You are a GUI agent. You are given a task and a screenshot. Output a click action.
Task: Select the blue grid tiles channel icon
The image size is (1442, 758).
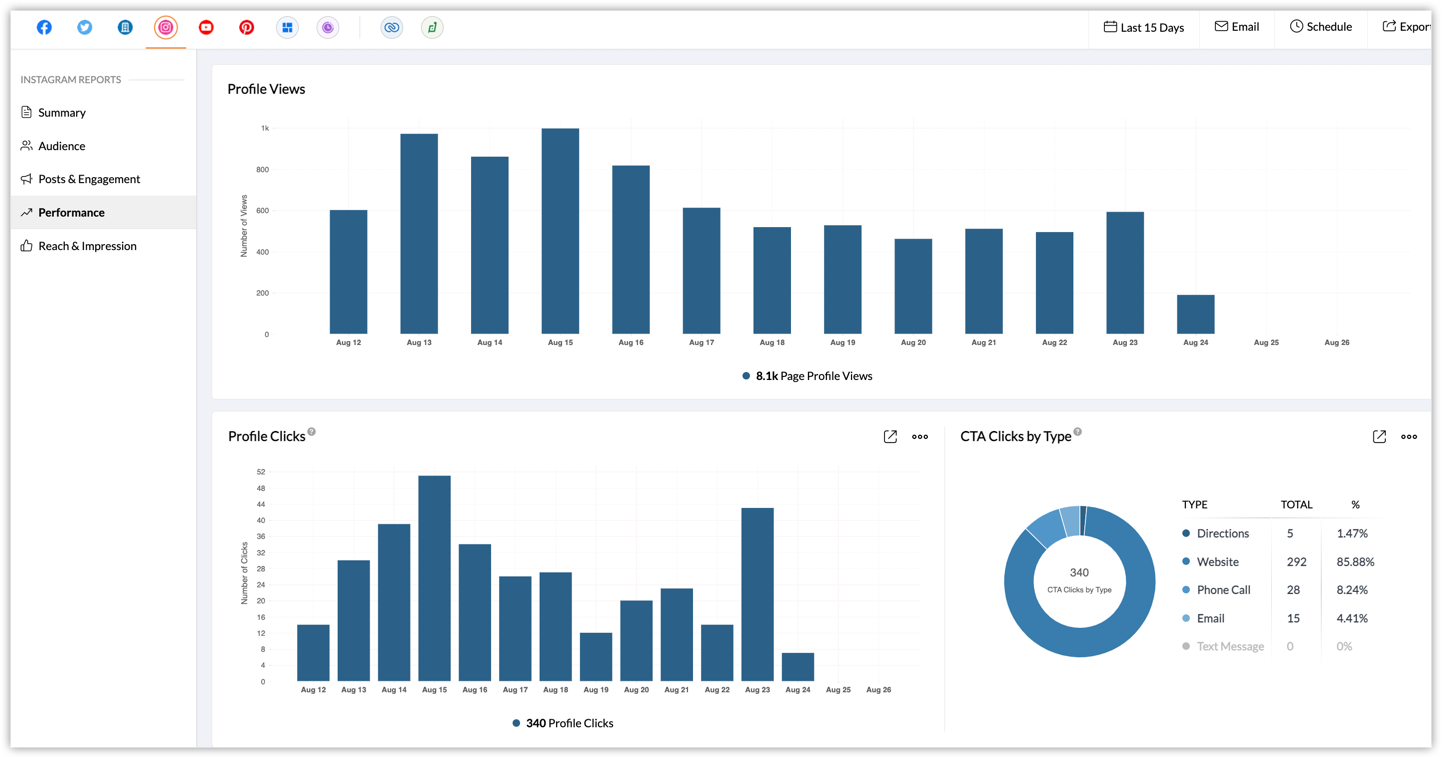[287, 27]
